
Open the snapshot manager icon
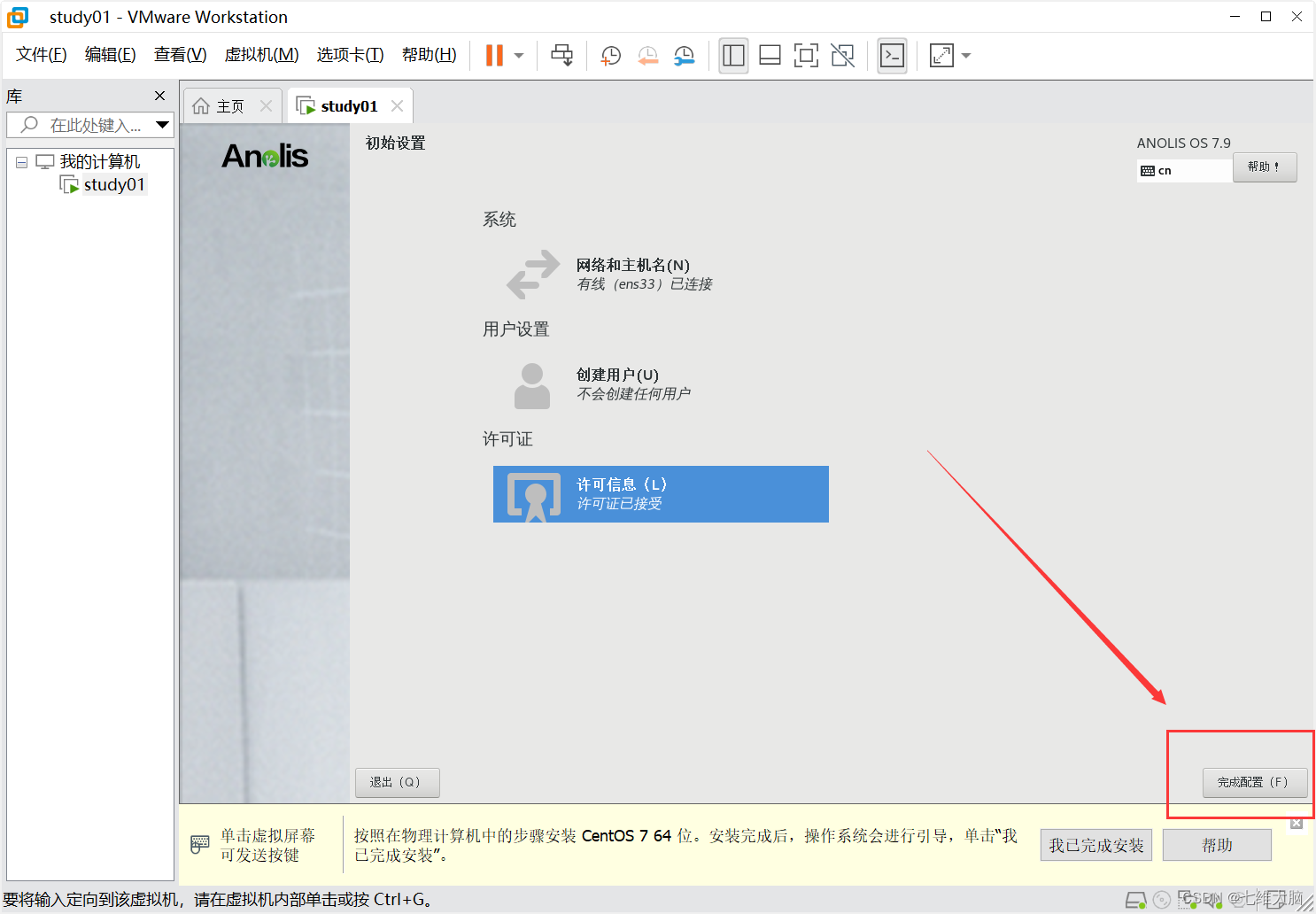685,55
